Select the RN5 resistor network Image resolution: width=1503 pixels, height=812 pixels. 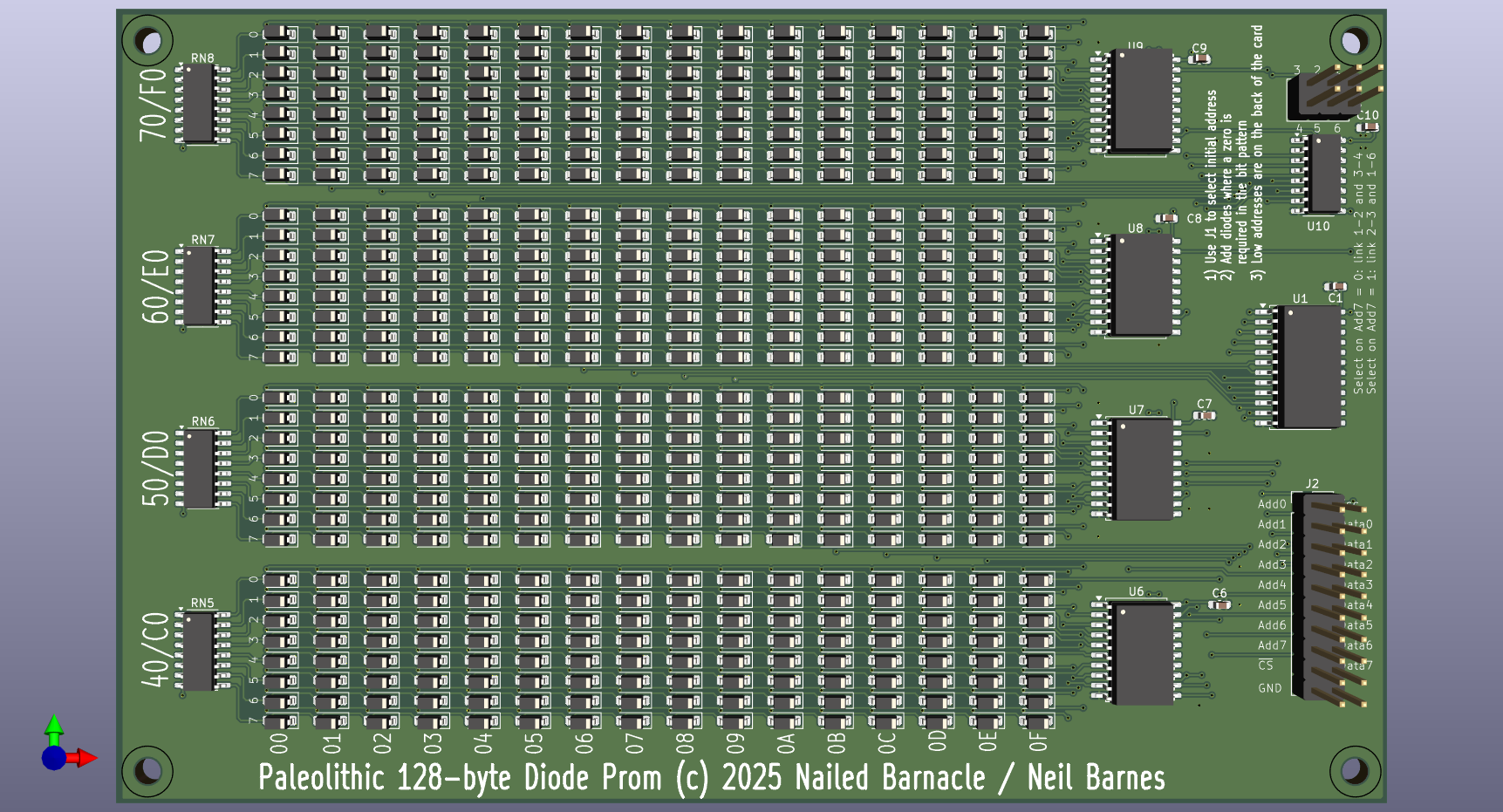(199, 651)
